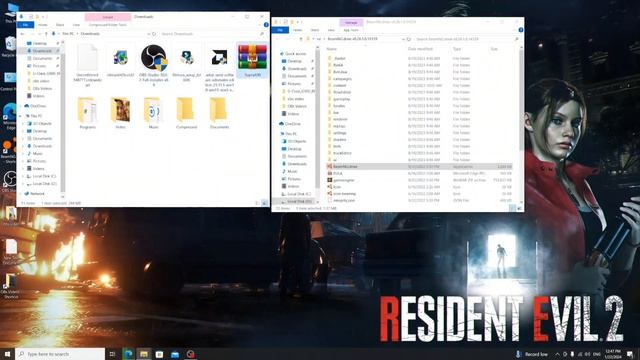Click Search Downloads field
Image resolution: width=640 pixels, height=360 pixels.
pyautogui.click(x=211, y=34)
